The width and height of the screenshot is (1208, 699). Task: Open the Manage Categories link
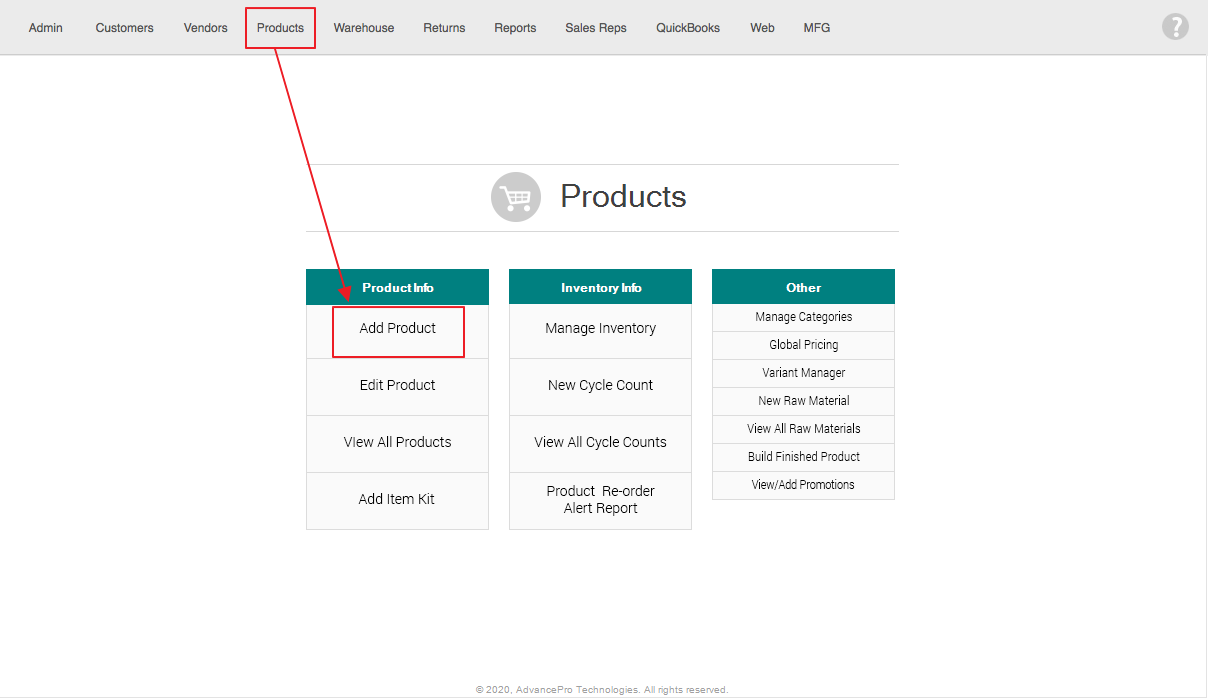pos(803,318)
